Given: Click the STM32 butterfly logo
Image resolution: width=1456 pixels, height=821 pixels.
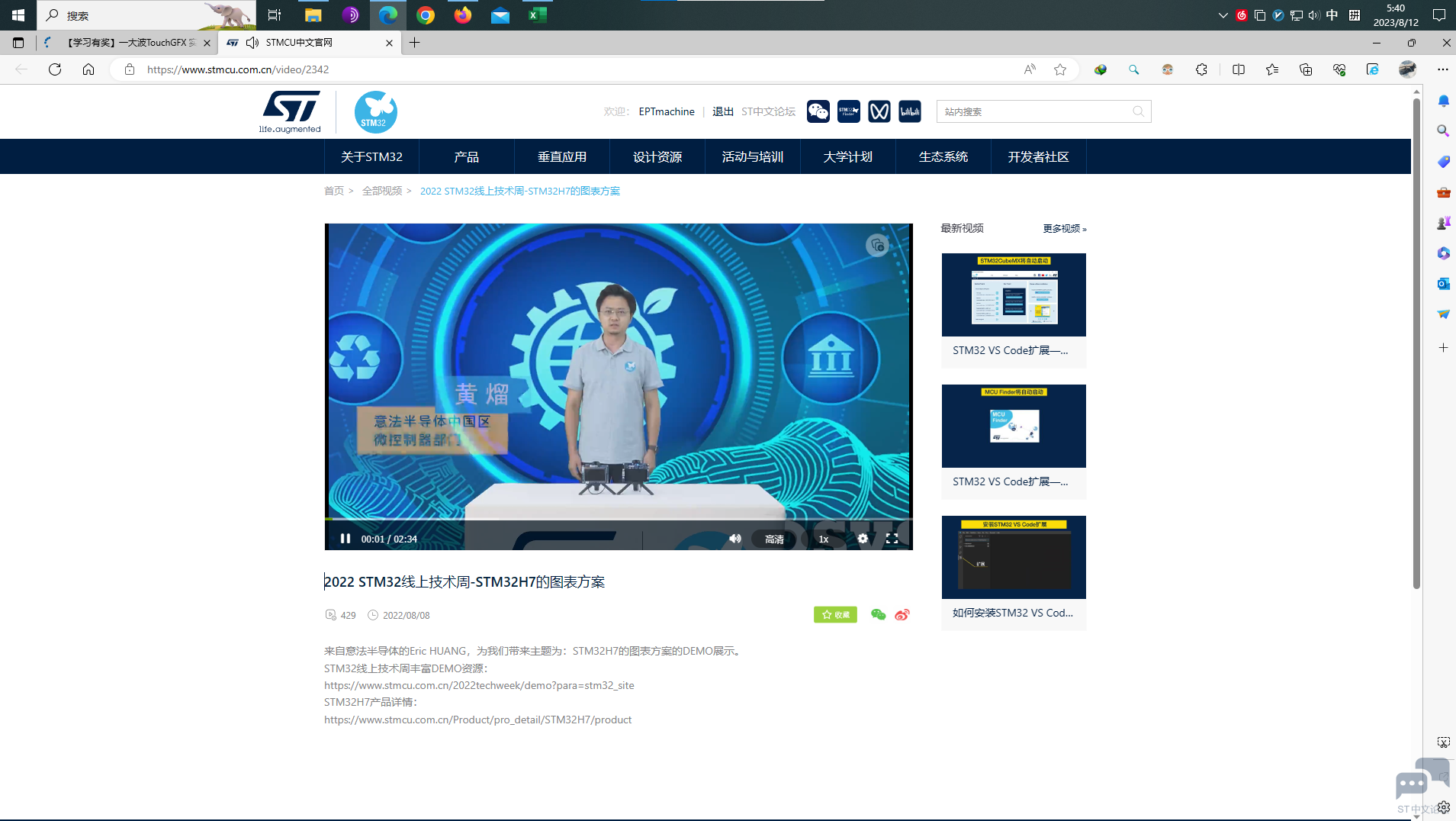Looking at the screenshot, I should click(x=375, y=112).
